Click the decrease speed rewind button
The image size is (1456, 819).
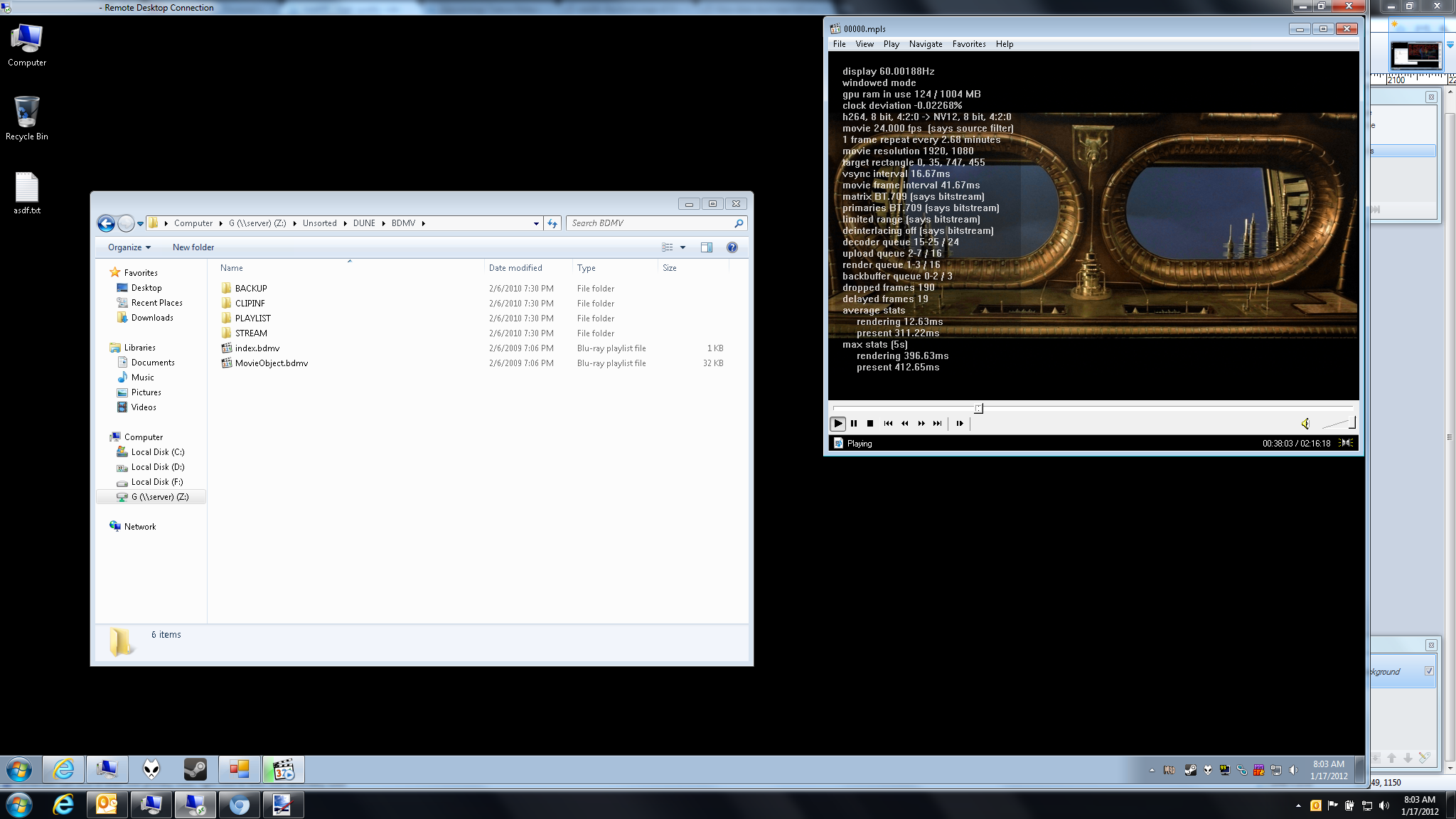[904, 424]
